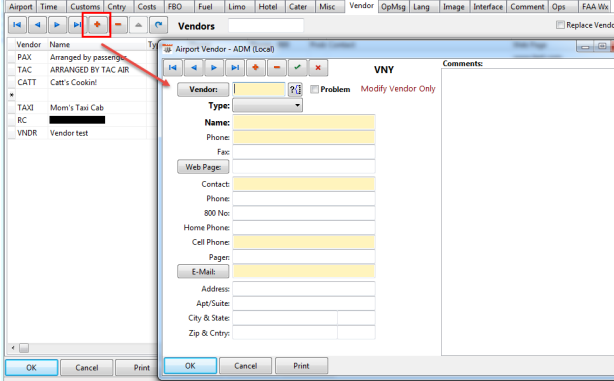Click the Name input field
Screen dimensions: 614x381
click(x=304, y=123)
